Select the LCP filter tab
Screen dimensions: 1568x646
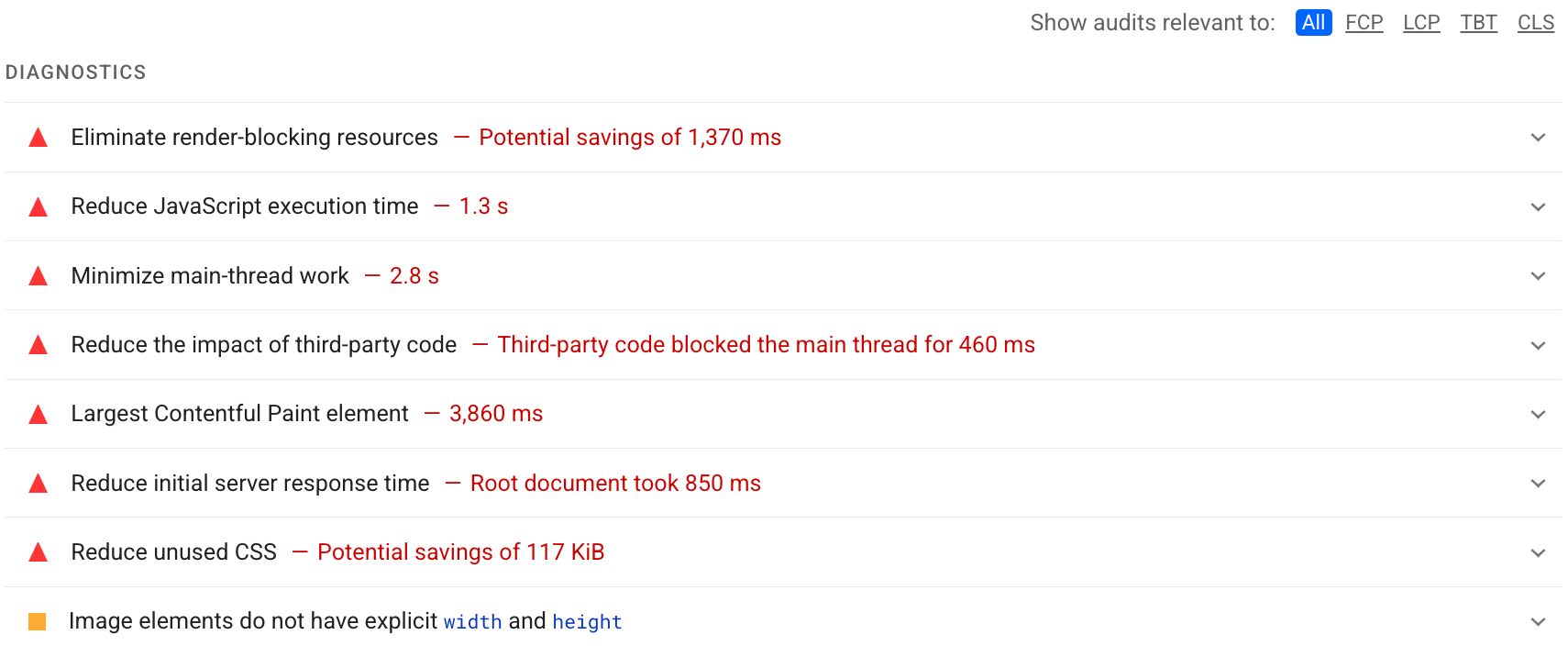pos(1421,22)
